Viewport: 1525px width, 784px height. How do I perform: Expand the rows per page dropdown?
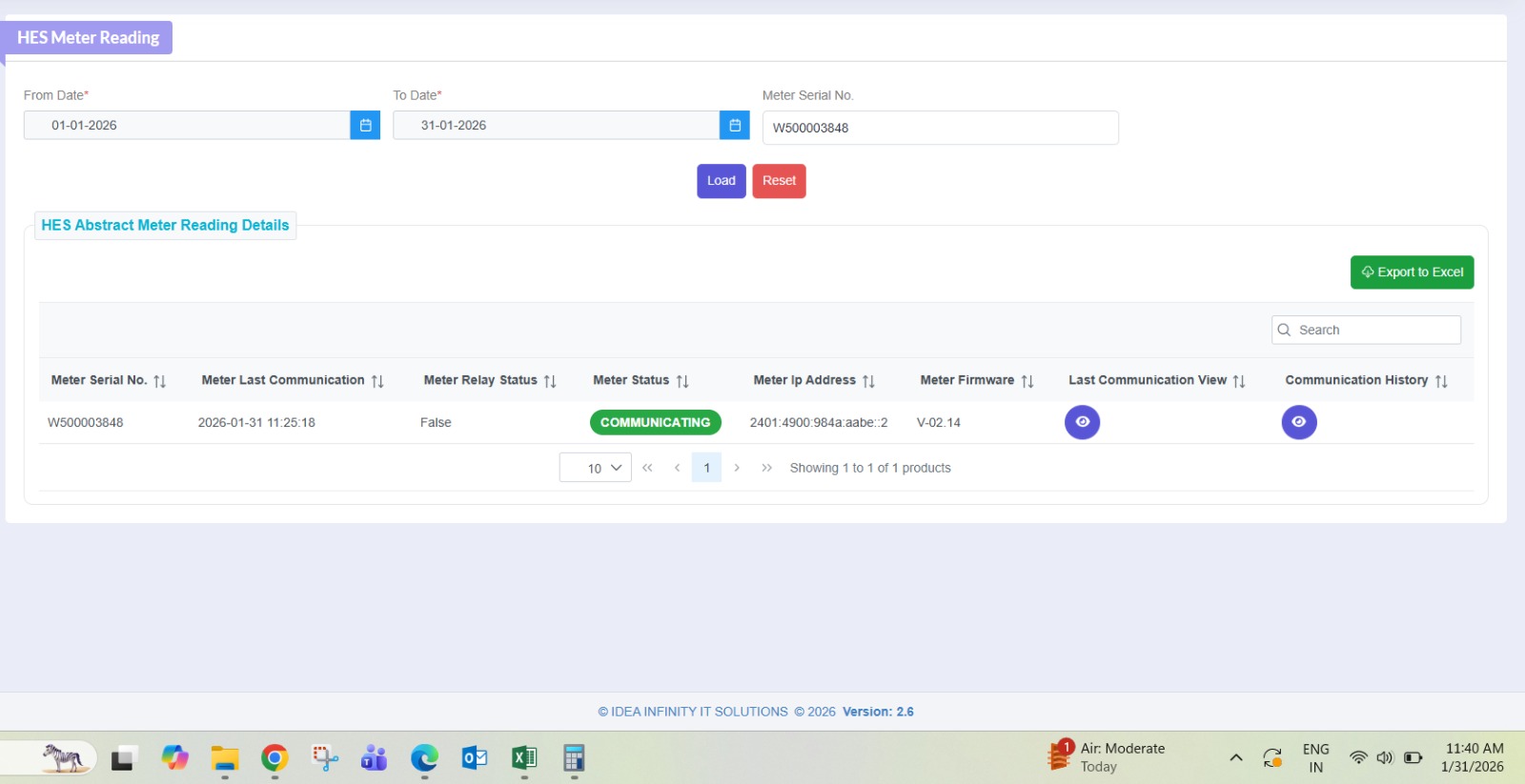(596, 468)
